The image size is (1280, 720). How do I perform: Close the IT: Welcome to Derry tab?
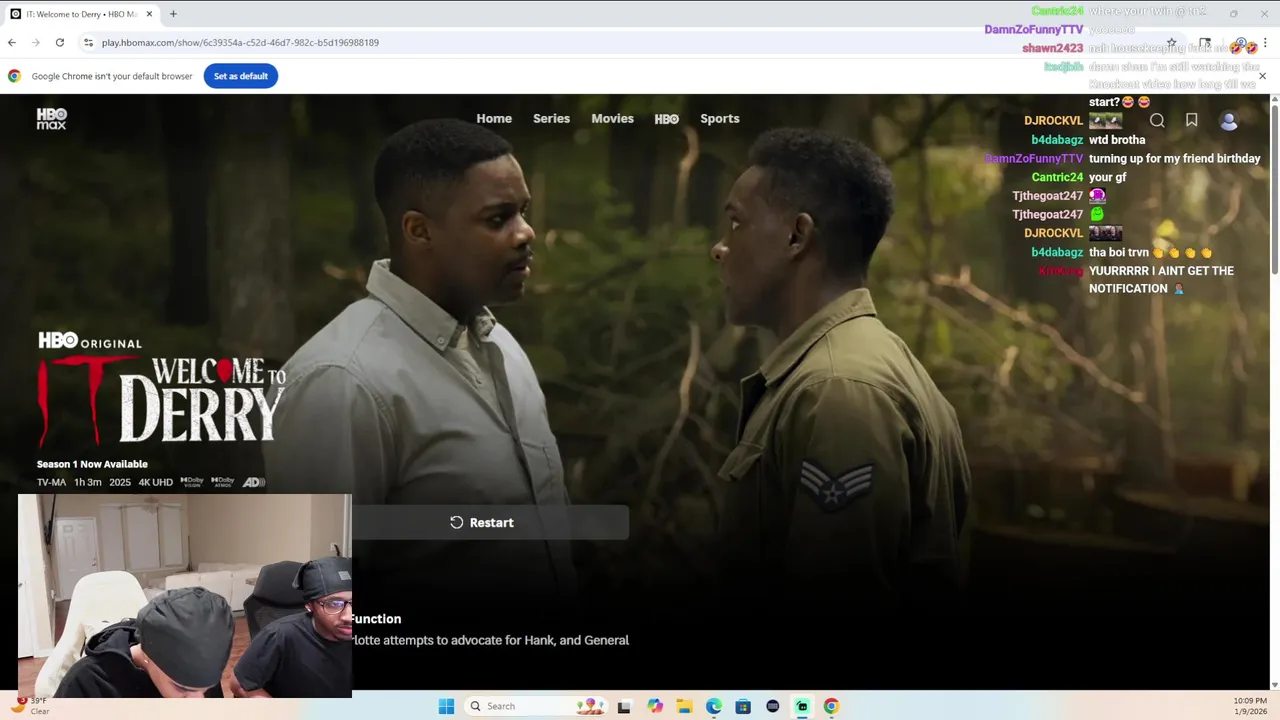(x=150, y=14)
